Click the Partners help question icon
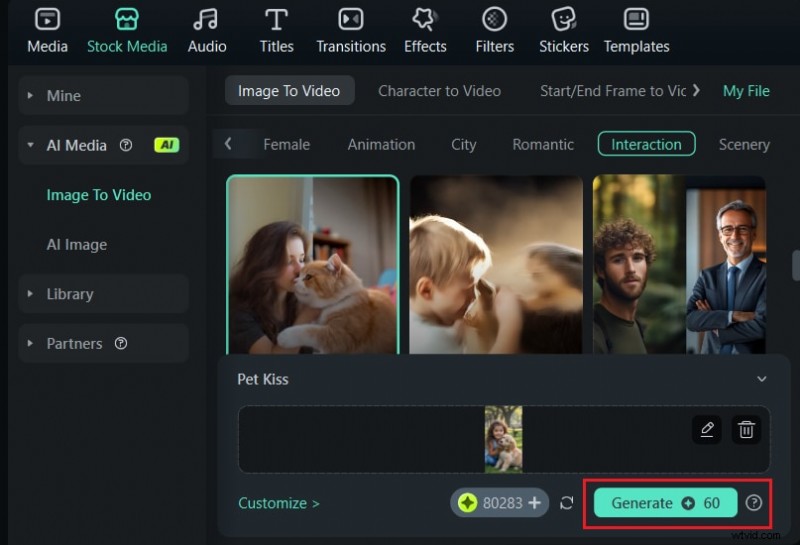The width and height of the screenshot is (800, 545). 121,343
